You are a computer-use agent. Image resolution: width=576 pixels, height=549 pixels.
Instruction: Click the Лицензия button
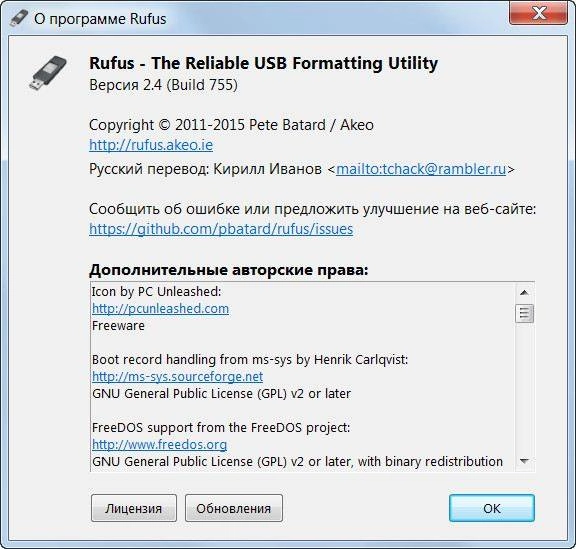pos(134,508)
